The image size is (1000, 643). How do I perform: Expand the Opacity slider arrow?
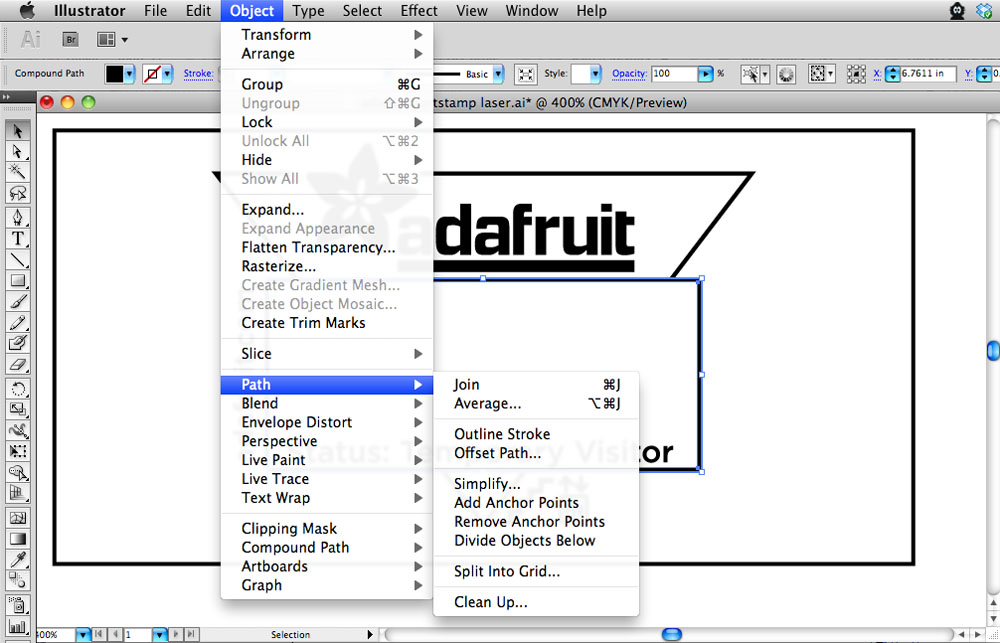coord(705,74)
